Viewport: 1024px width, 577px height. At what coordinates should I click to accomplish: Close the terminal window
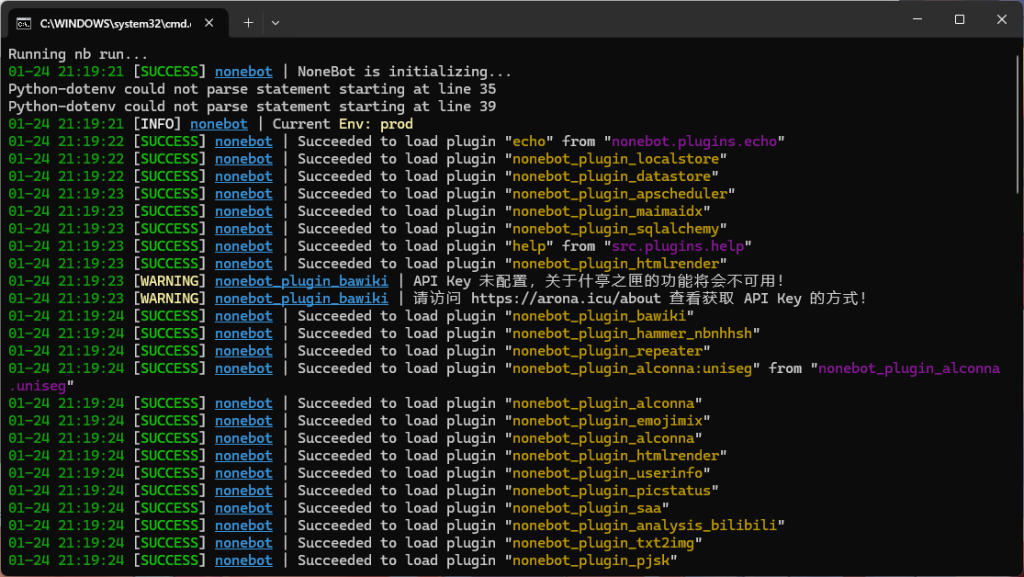click(x=1002, y=20)
